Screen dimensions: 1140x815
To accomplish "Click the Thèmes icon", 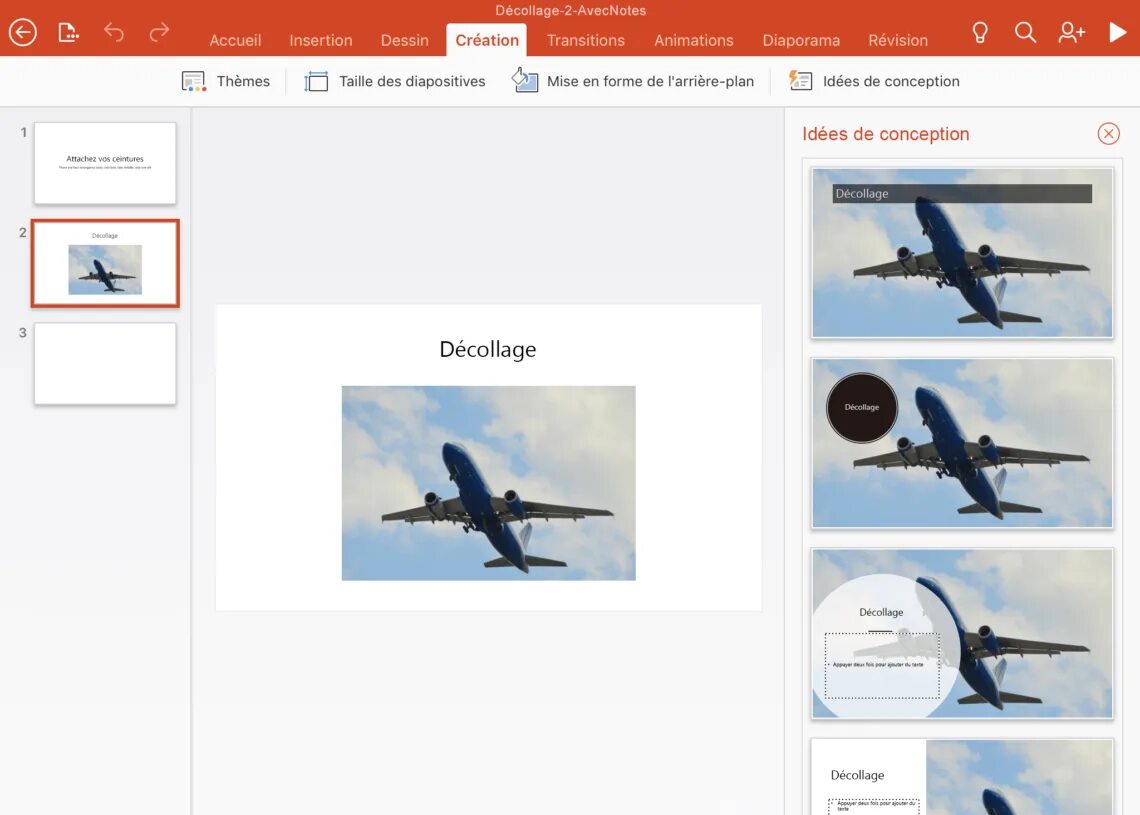I will pyautogui.click(x=193, y=81).
